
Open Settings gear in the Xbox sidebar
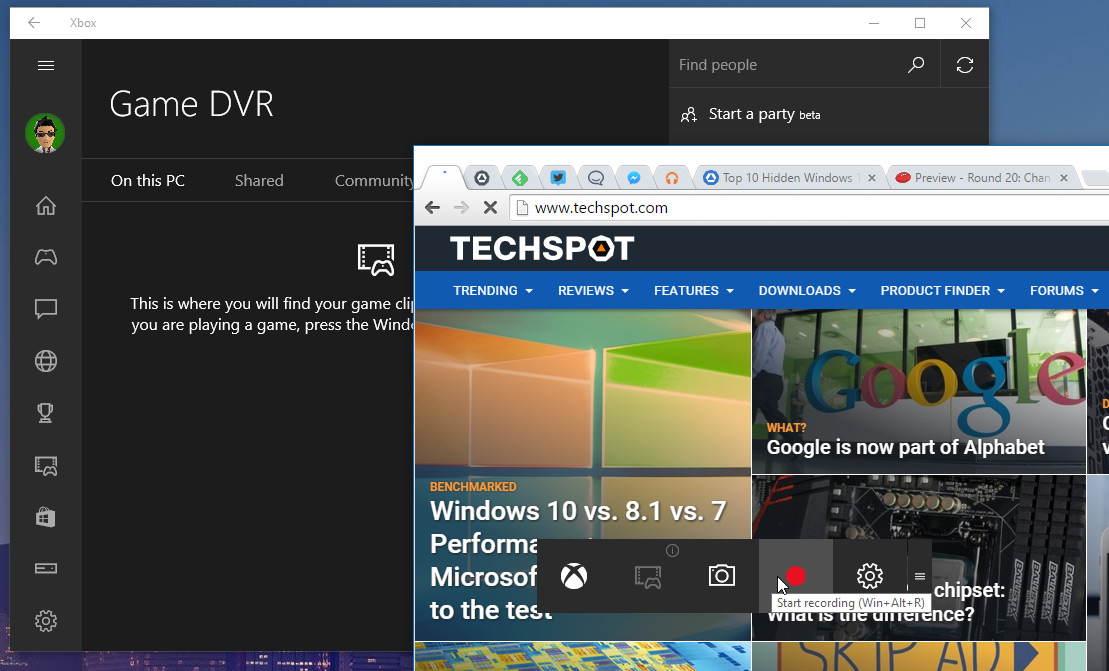(46, 621)
